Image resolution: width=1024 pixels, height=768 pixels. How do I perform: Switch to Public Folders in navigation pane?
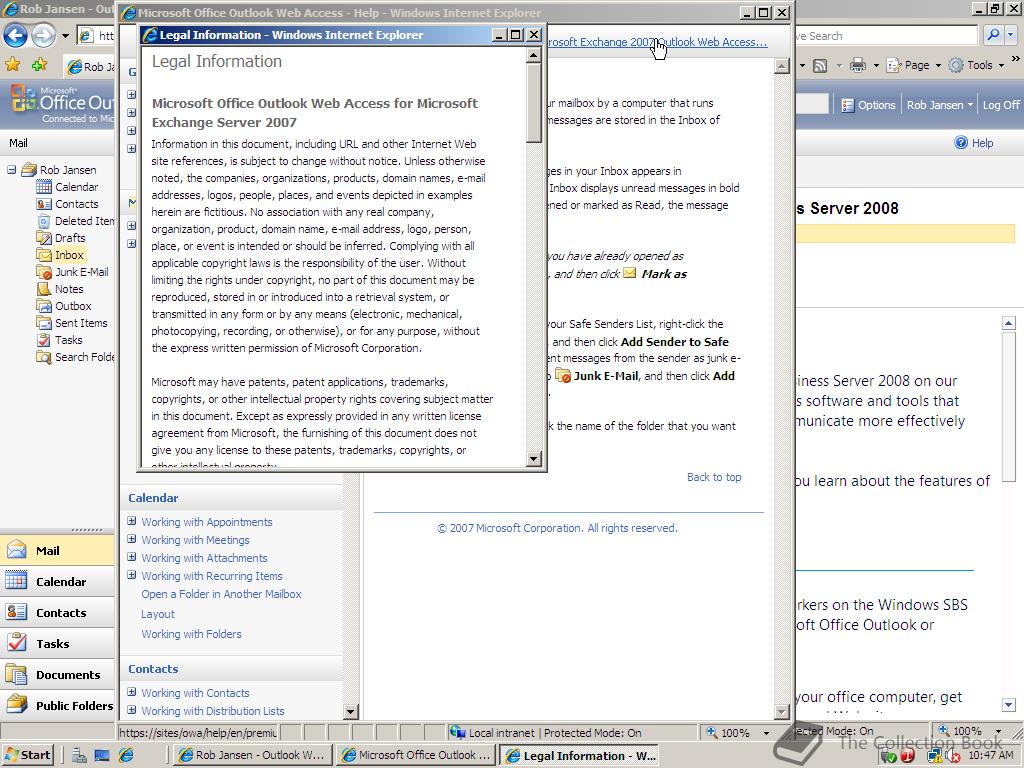coord(57,705)
